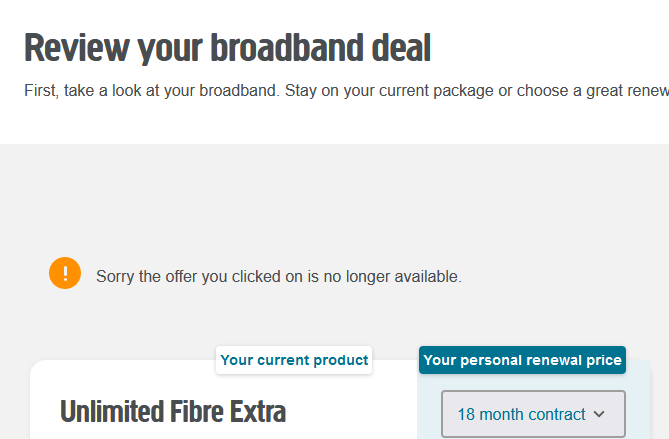This screenshot has height=439, width=669.
Task: Click the orange warning exclamation icon
Action: click(x=65, y=273)
